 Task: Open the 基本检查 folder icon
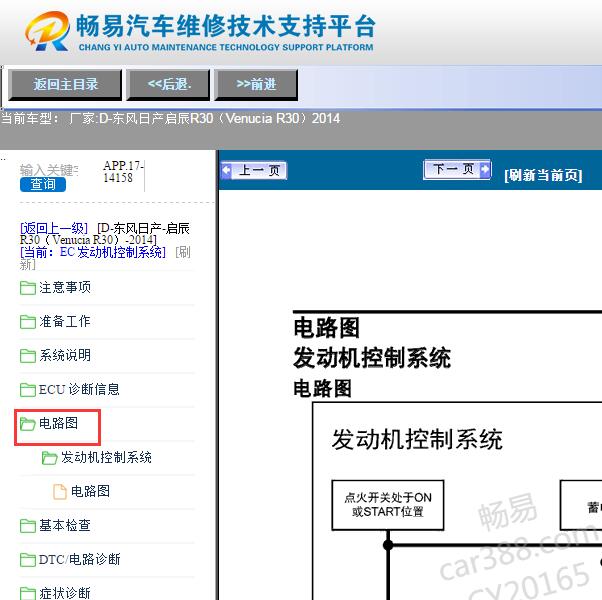click(28, 526)
